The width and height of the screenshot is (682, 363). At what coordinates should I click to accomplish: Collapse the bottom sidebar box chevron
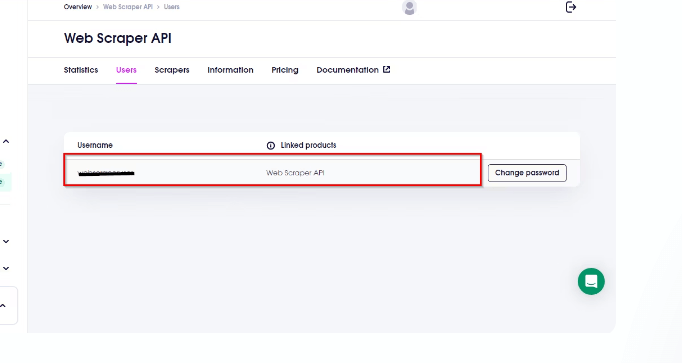[x=3, y=306]
